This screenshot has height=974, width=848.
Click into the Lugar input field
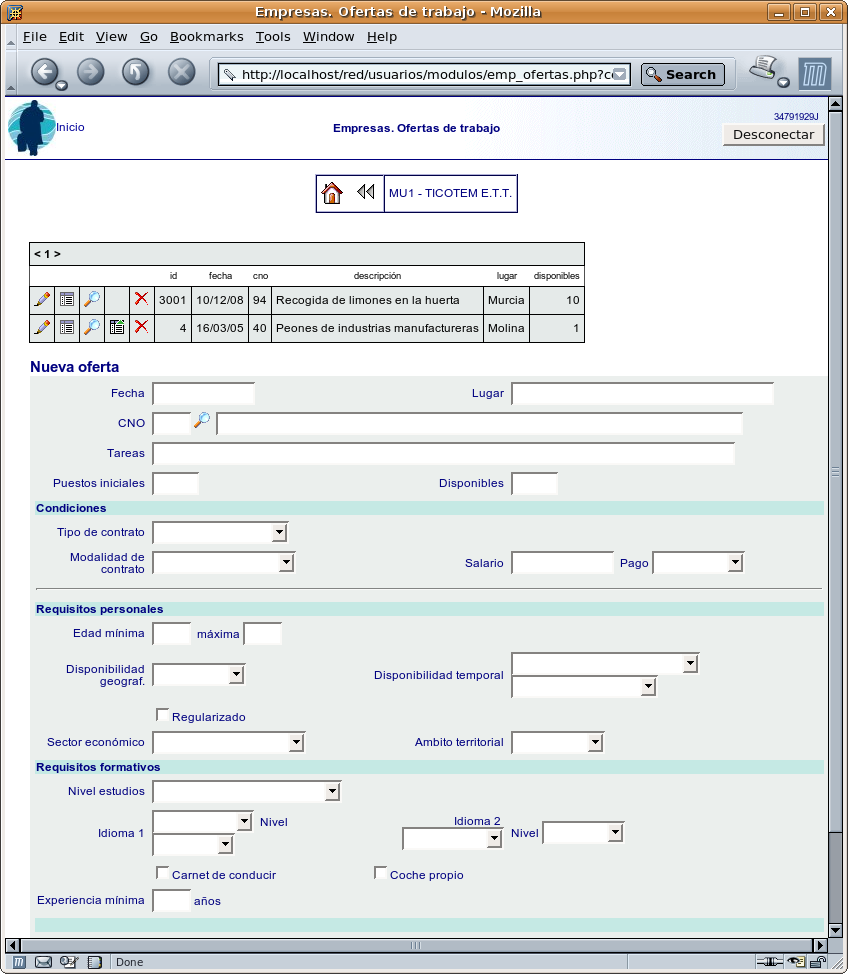[x=642, y=394]
